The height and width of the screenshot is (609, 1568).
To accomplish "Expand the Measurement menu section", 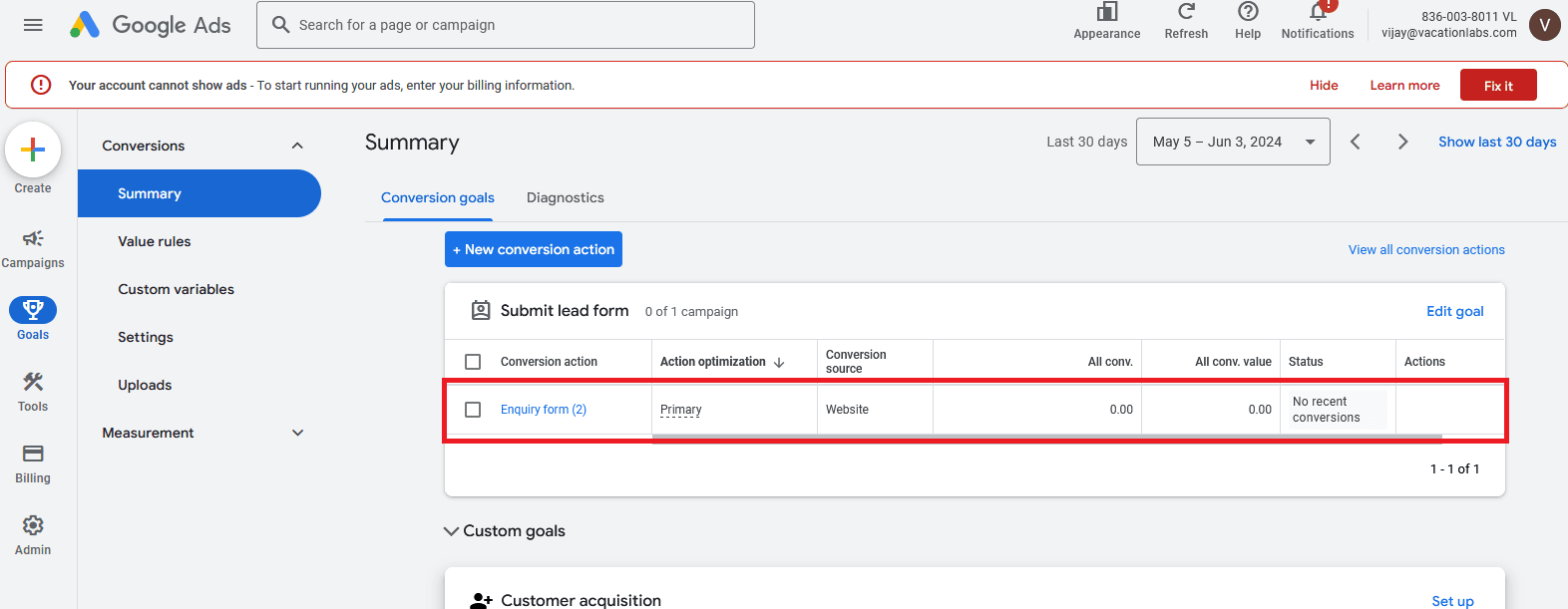I will tap(297, 433).
